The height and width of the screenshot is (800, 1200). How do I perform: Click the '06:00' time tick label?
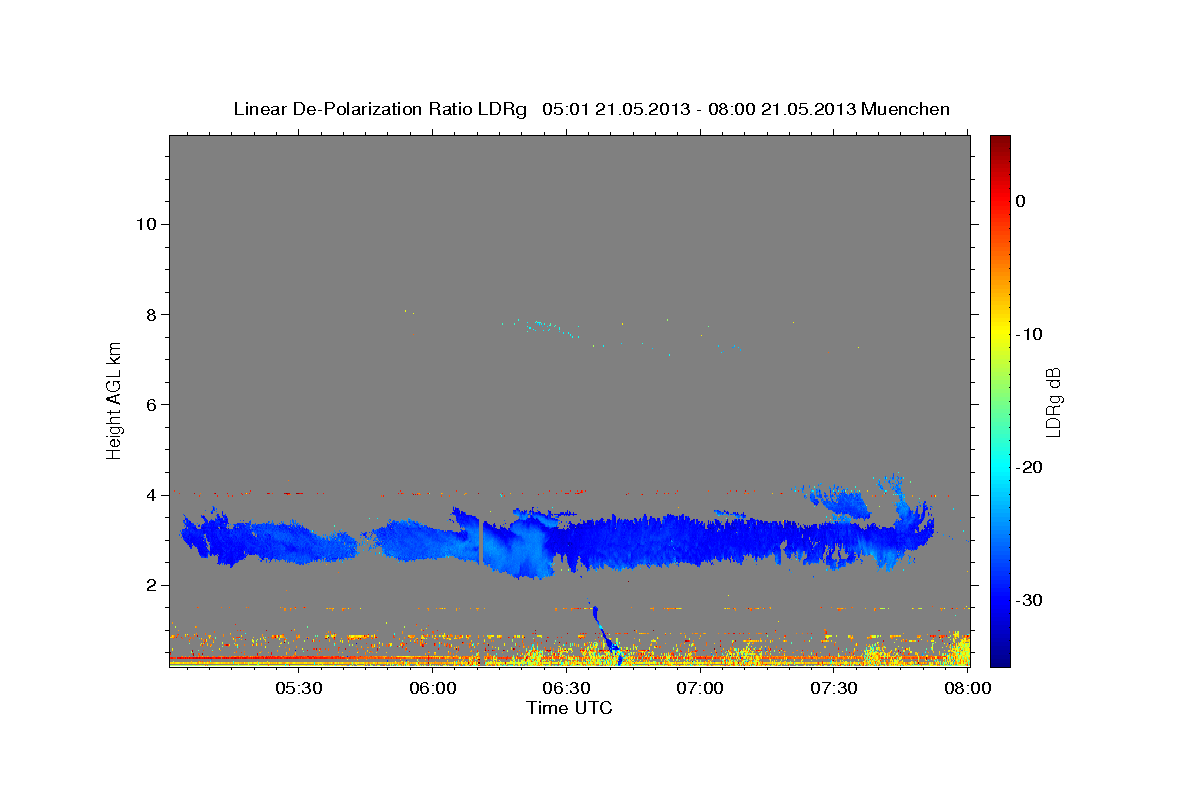coord(433,689)
